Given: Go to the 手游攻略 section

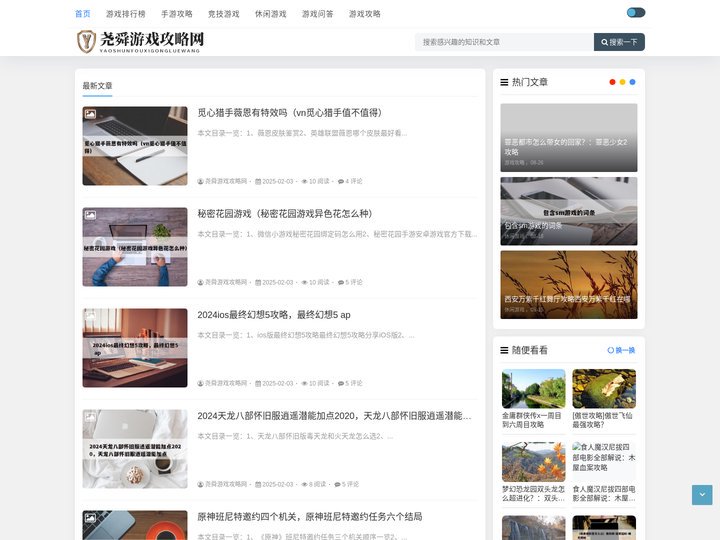Looking at the screenshot, I should pyautogui.click(x=177, y=14).
